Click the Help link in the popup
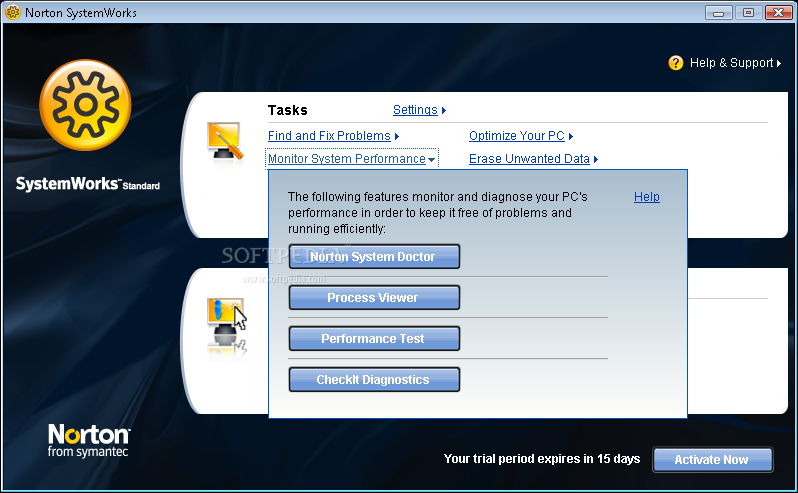798x493 pixels. 647,197
